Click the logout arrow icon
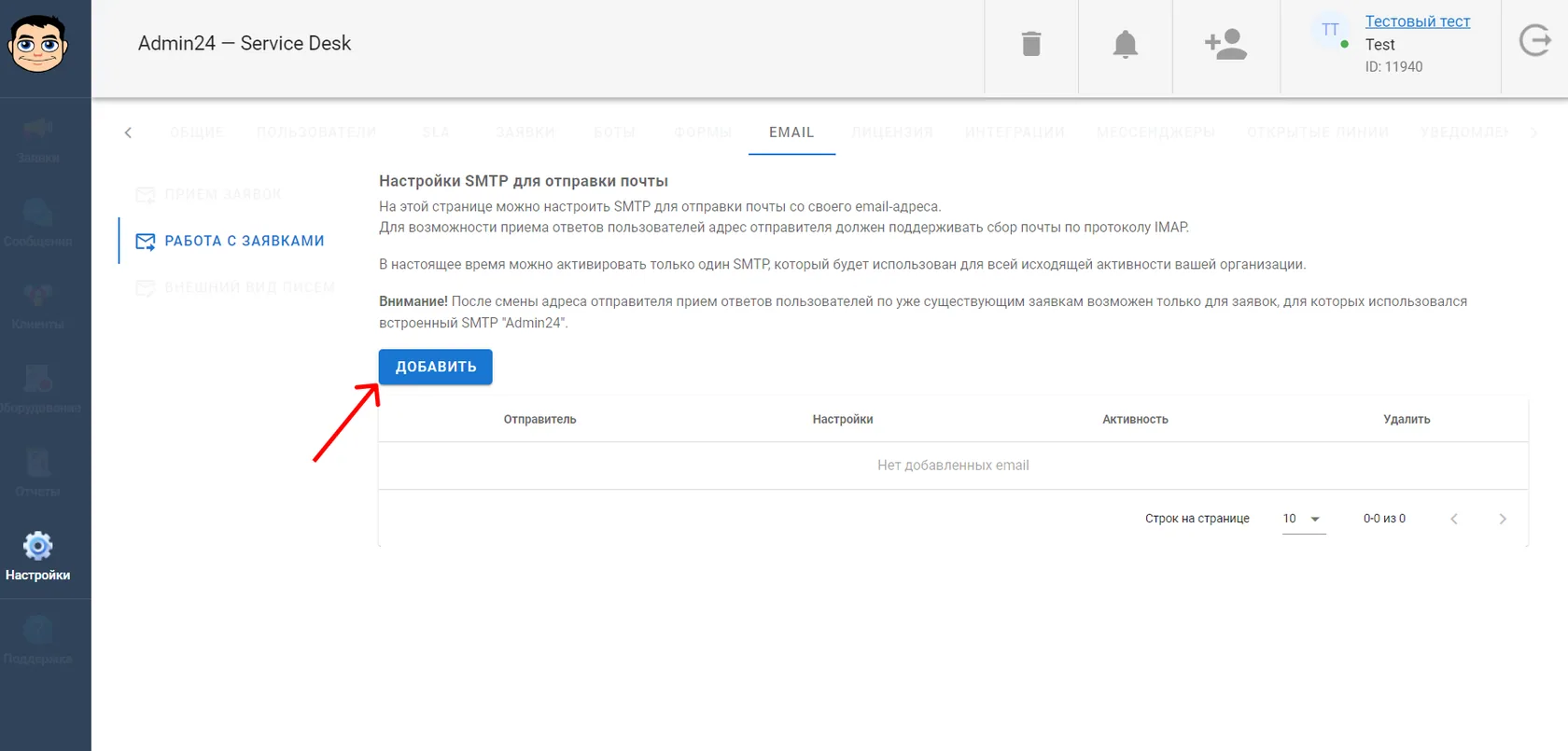Screen dimensions: 1568x751 point(1534,41)
